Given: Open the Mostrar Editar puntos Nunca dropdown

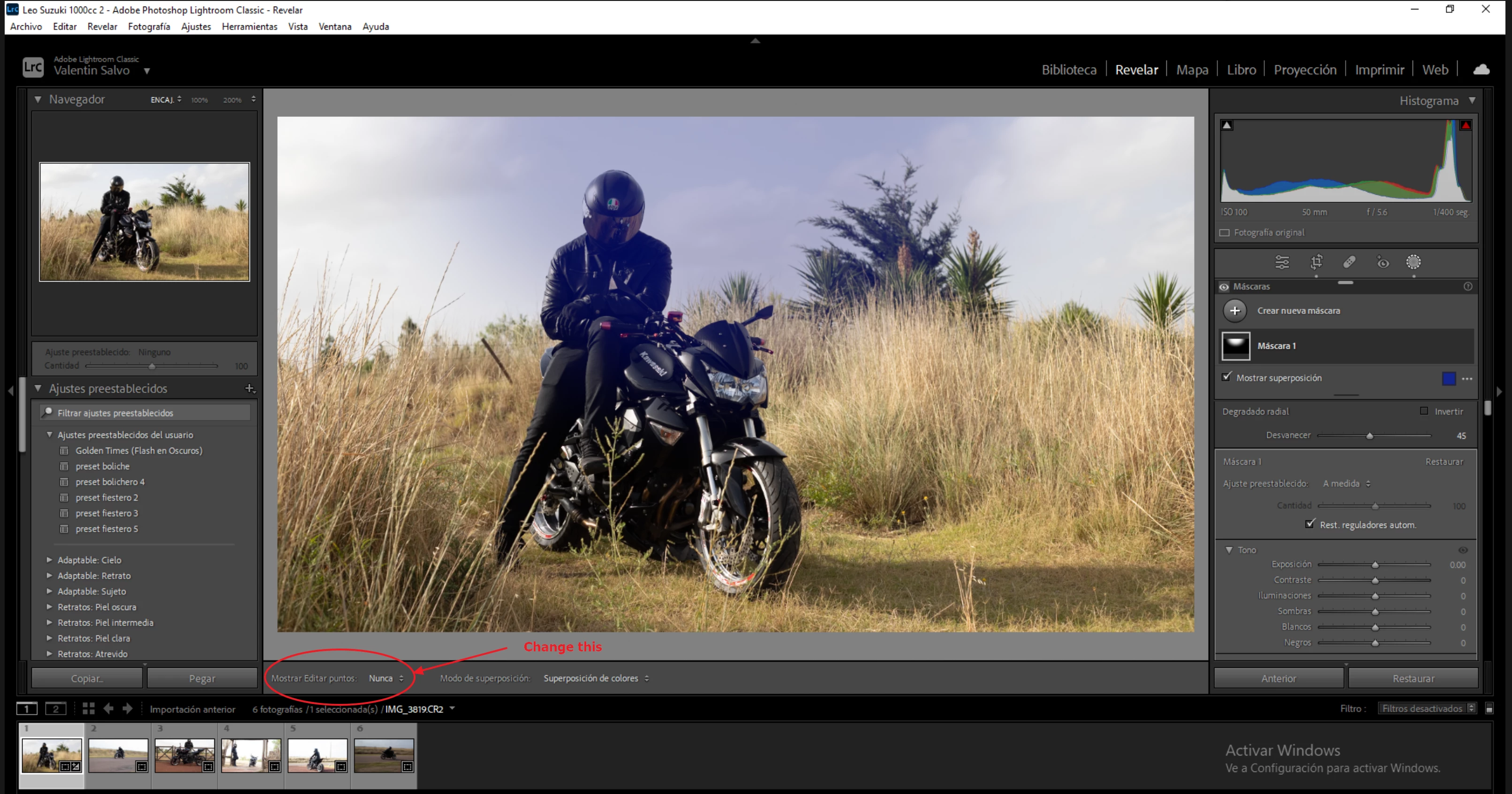Looking at the screenshot, I should (x=386, y=678).
